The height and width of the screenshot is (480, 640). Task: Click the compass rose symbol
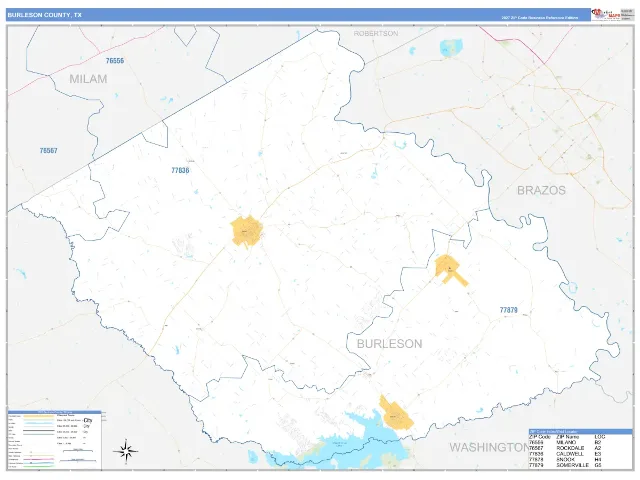(x=126, y=451)
